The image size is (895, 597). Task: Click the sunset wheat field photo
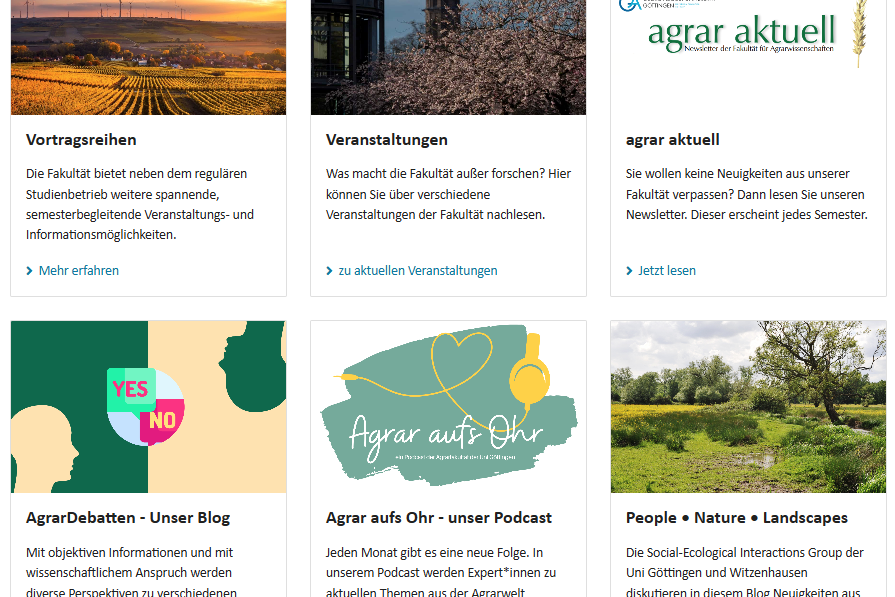(x=148, y=57)
